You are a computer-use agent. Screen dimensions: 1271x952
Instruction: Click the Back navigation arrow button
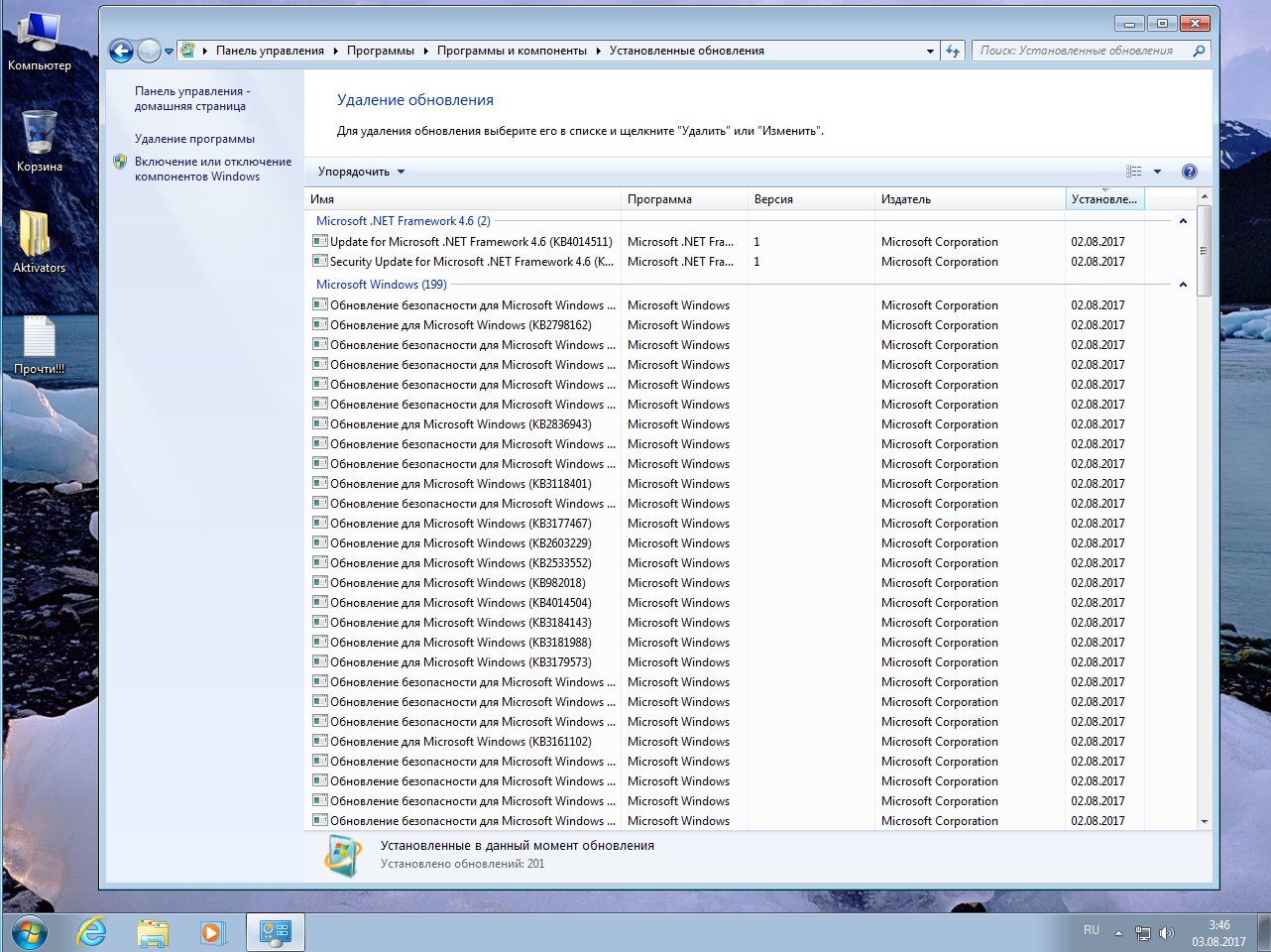coord(121,51)
